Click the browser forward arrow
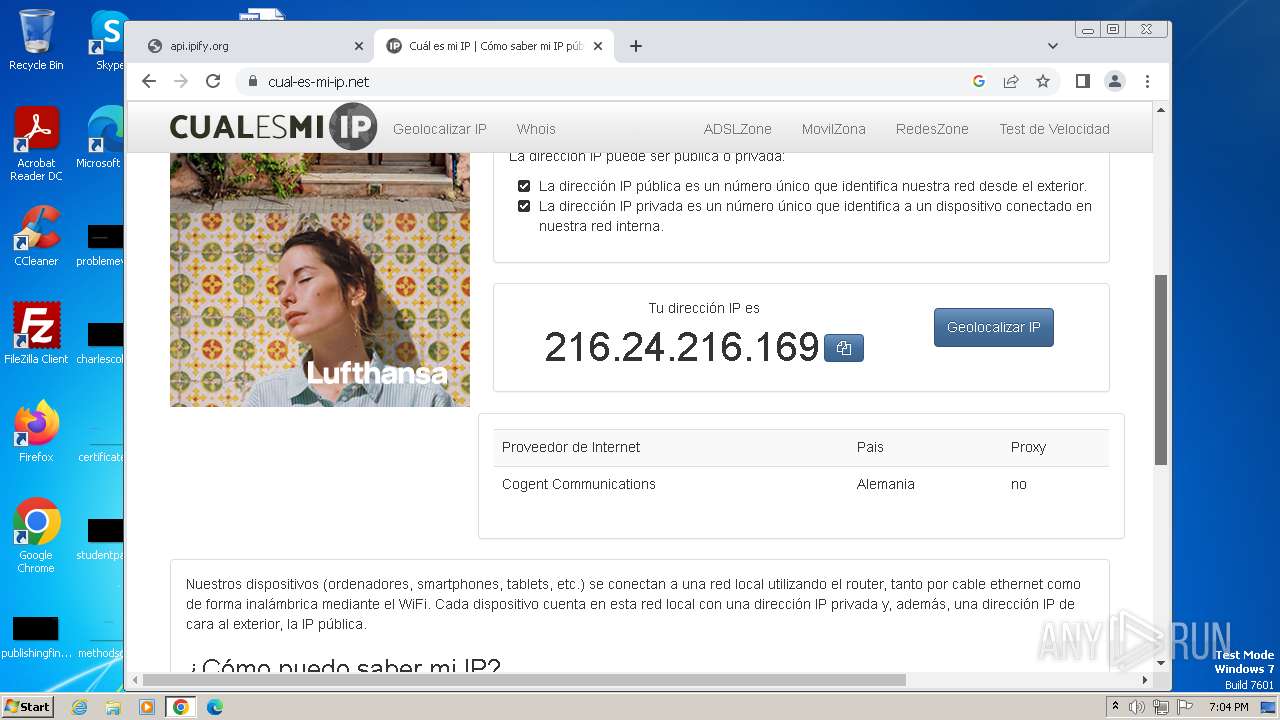 (x=181, y=82)
